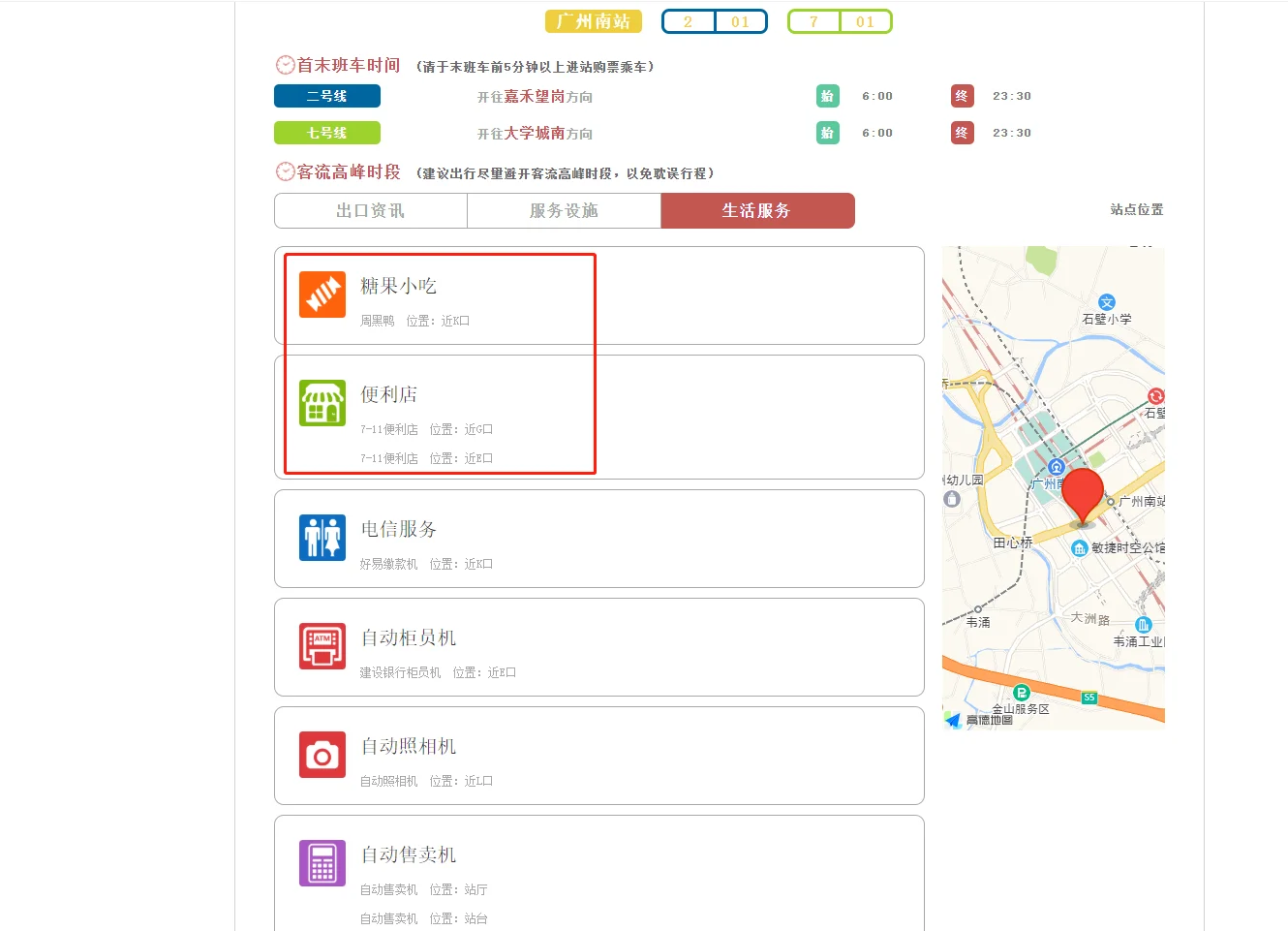Click the 站点位置 label above the map
Screen dimensions: 1288x931
[1137, 209]
